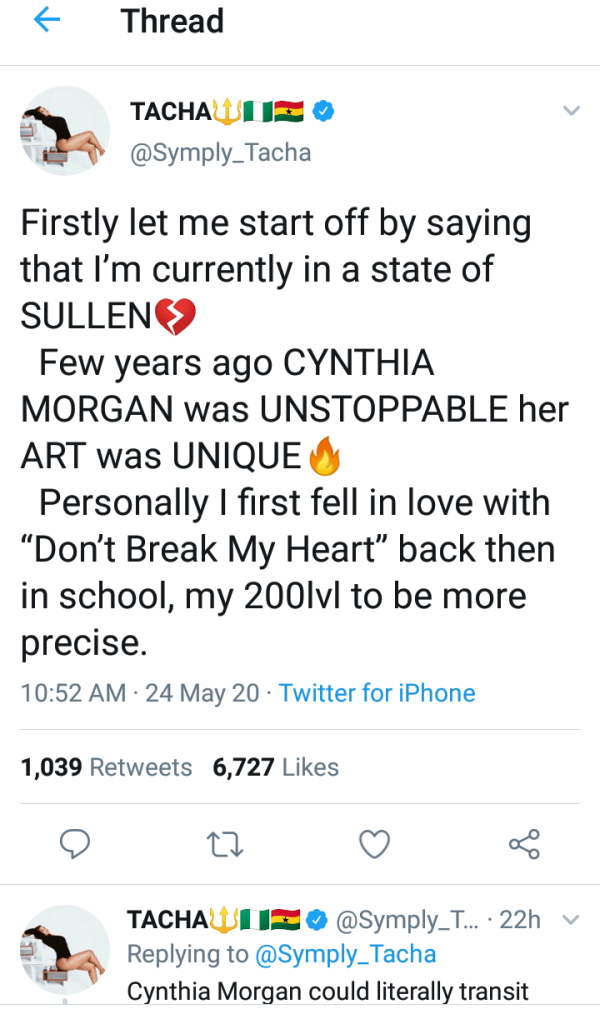This screenshot has height=1024, width=600.
Task: View the 6,727 Likes list
Action: pos(276,767)
